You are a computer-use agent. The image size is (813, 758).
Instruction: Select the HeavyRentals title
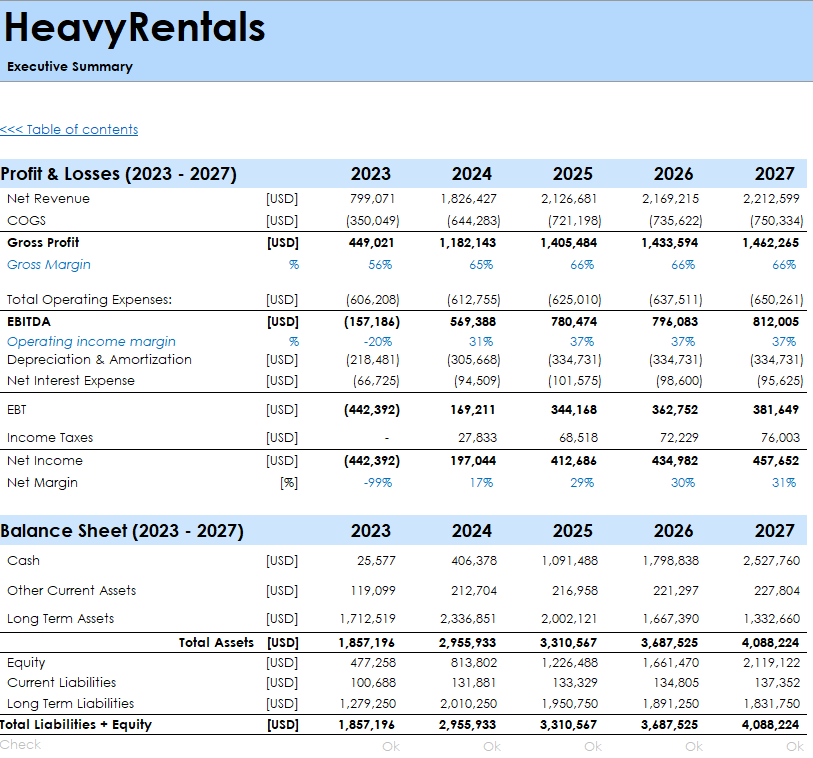(135, 27)
